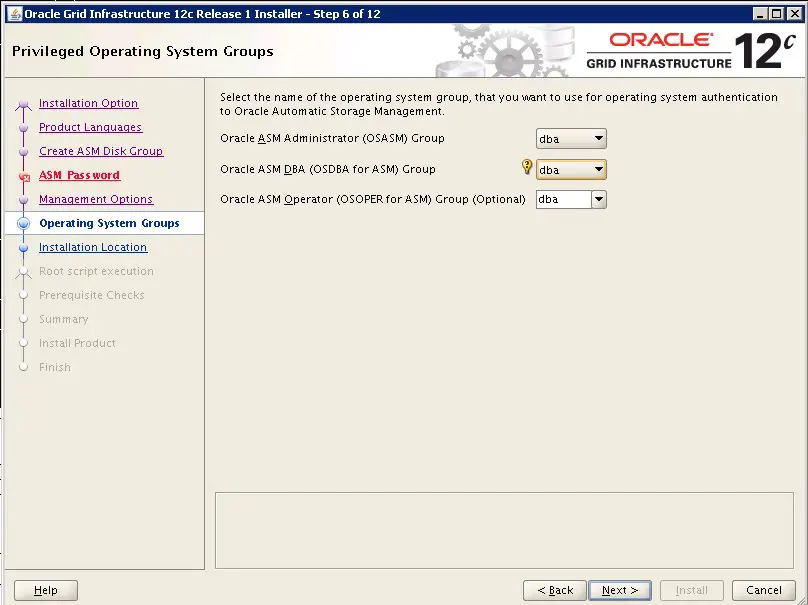Click the Installation Location step bullet

[x=23, y=247]
